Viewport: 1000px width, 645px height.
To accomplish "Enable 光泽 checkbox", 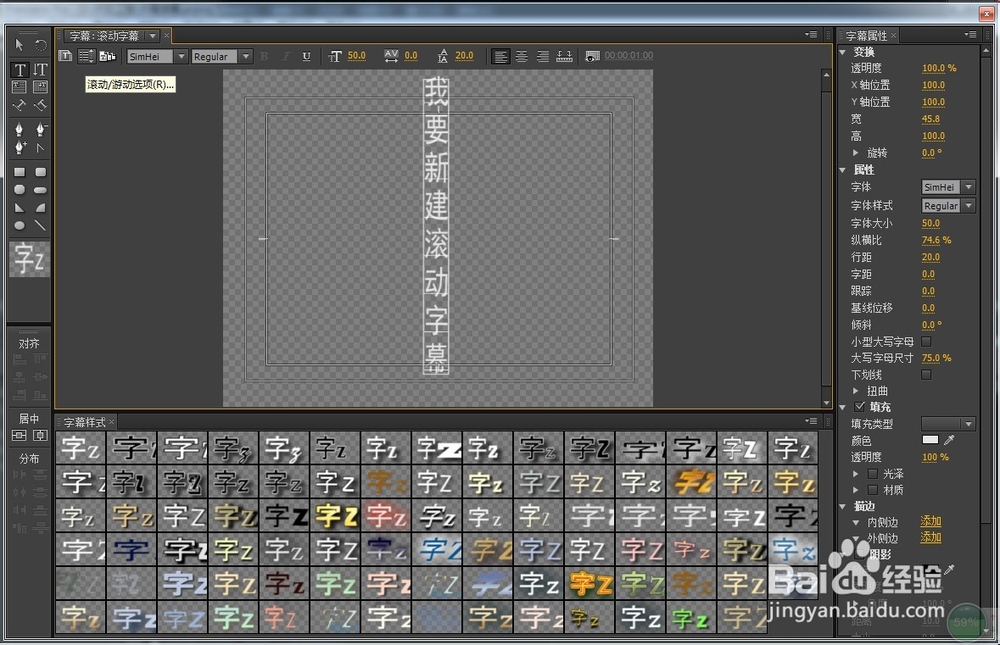I will coord(872,474).
